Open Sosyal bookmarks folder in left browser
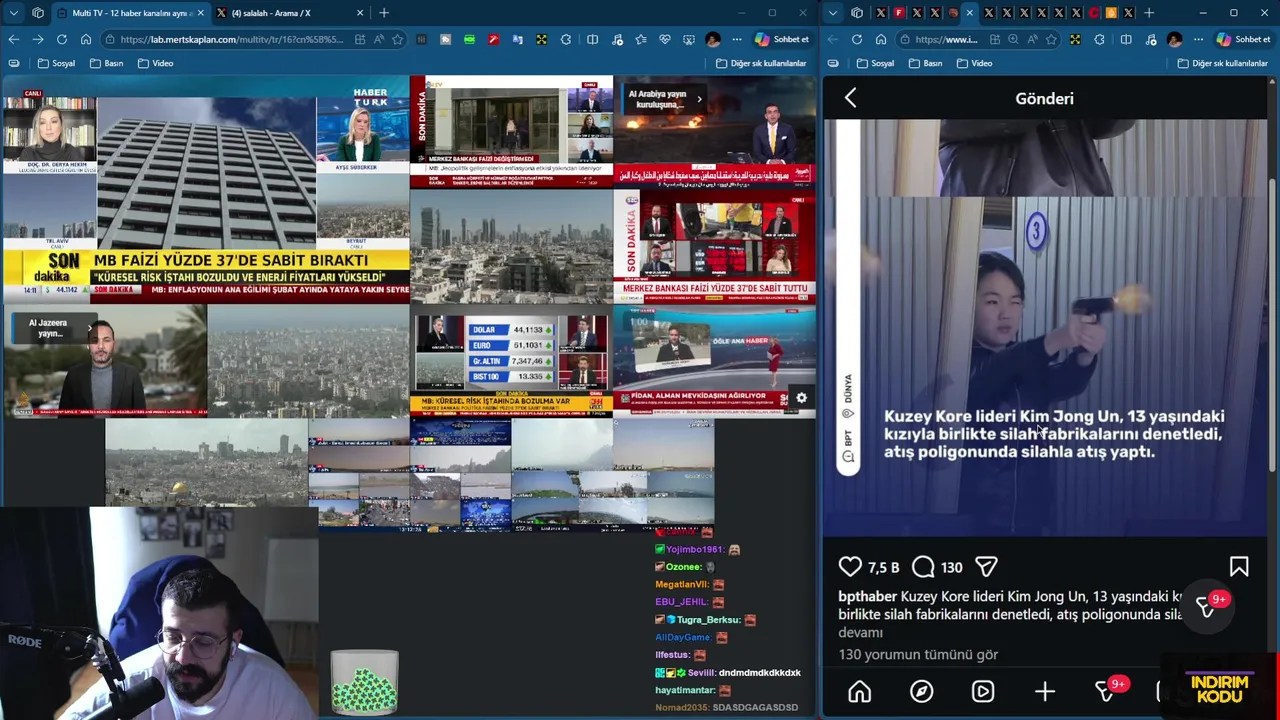The height and width of the screenshot is (720, 1280). (56, 63)
